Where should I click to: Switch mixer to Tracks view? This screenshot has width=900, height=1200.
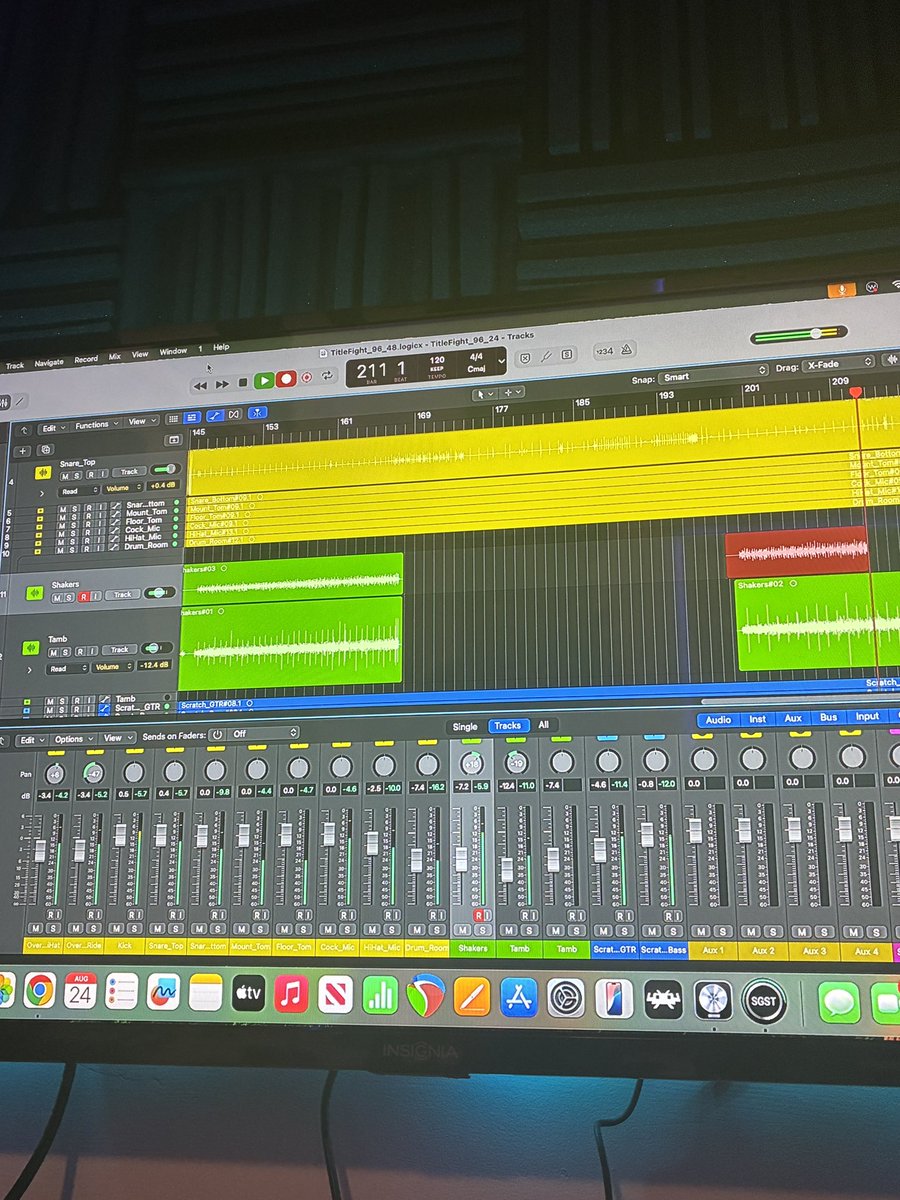tap(508, 725)
